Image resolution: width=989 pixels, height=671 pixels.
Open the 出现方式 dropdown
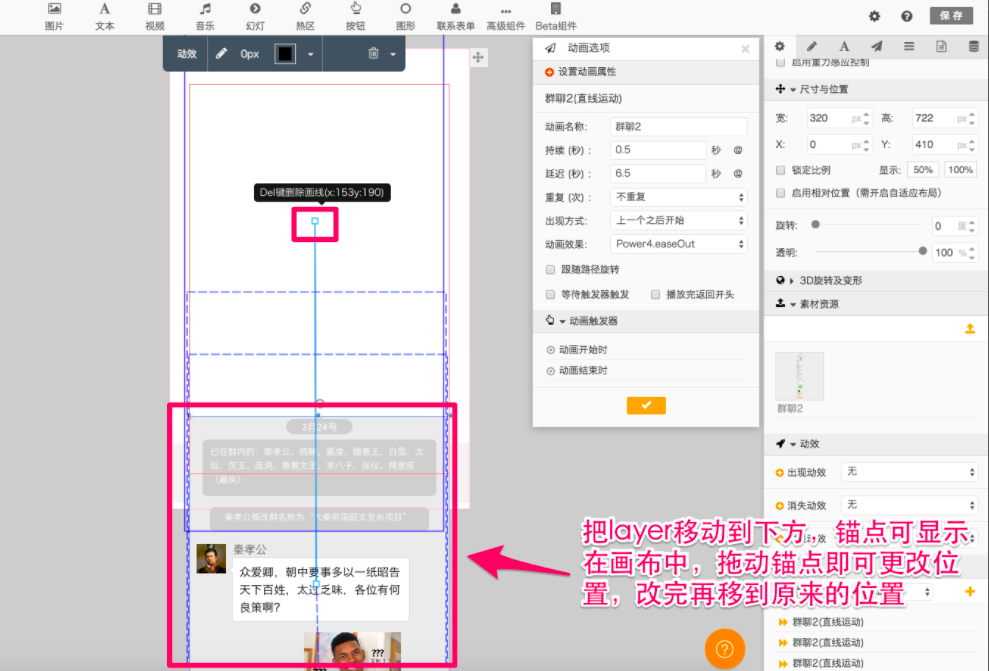click(678, 220)
